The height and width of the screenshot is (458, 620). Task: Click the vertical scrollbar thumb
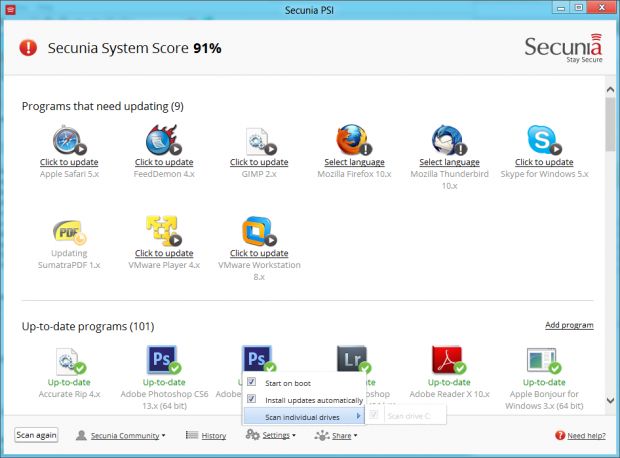click(x=610, y=124)
